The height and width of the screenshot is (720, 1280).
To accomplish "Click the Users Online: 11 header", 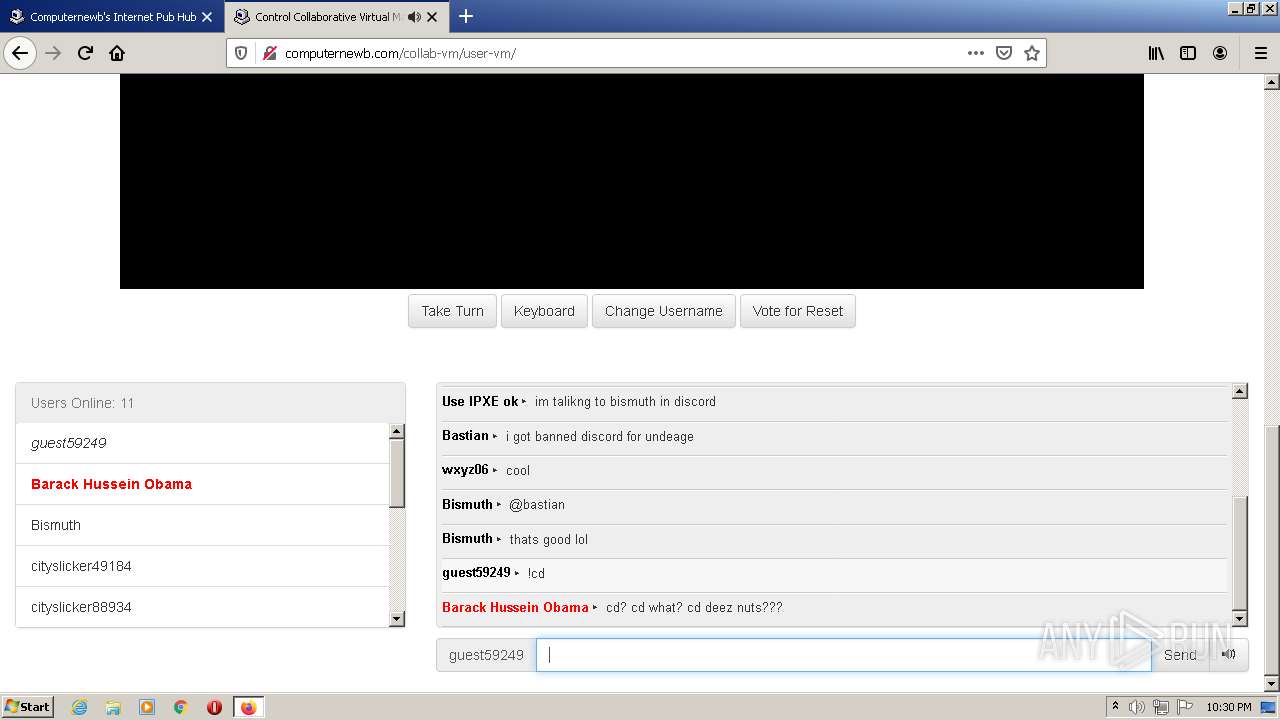I will pos(211,403).
